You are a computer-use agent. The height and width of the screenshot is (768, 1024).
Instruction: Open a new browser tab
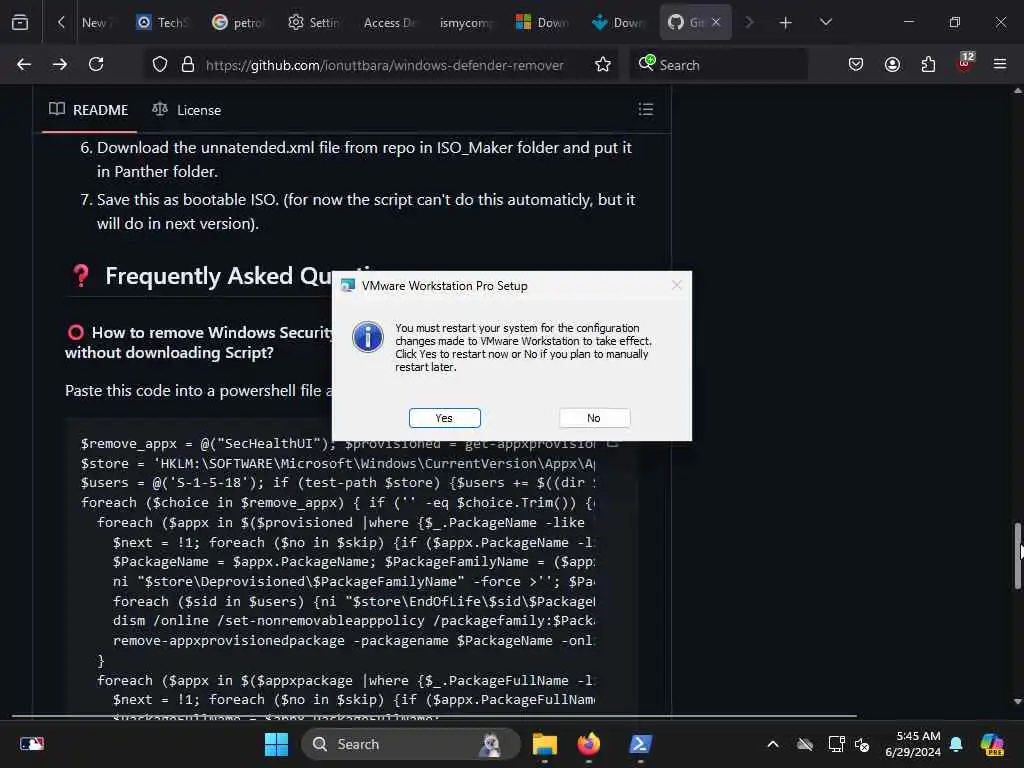click(x=786, y=23)
